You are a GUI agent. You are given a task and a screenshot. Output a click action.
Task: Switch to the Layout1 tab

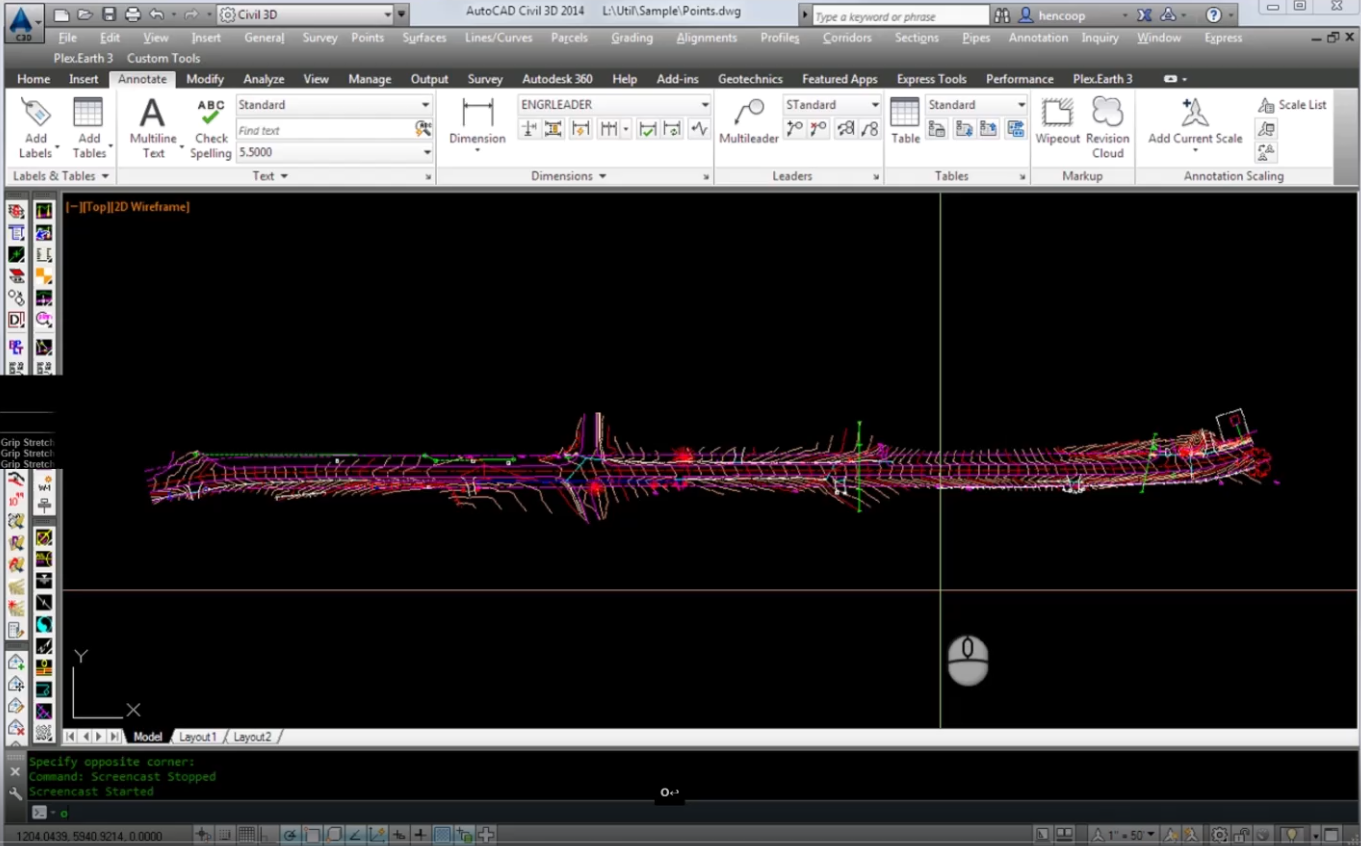pyautogui.click(x=197, y=737)
